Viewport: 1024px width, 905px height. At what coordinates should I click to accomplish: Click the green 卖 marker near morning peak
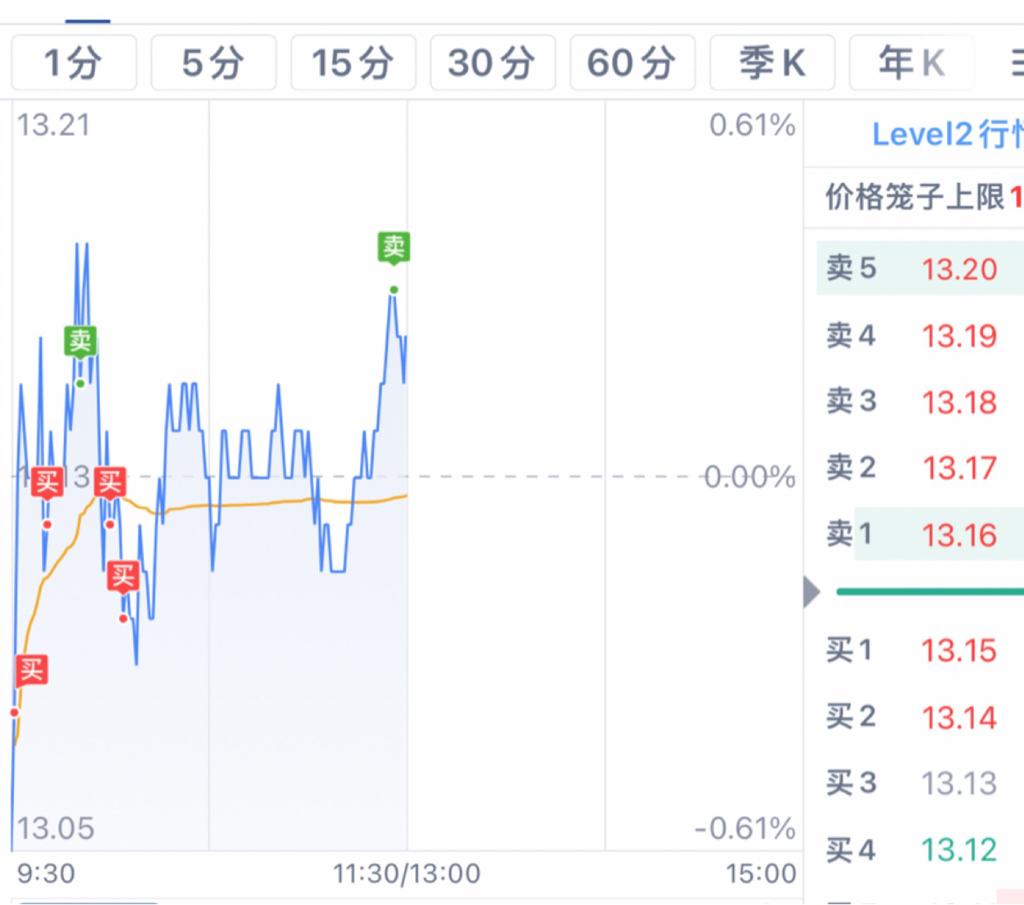pyautogui.click(x=80, y=341)
